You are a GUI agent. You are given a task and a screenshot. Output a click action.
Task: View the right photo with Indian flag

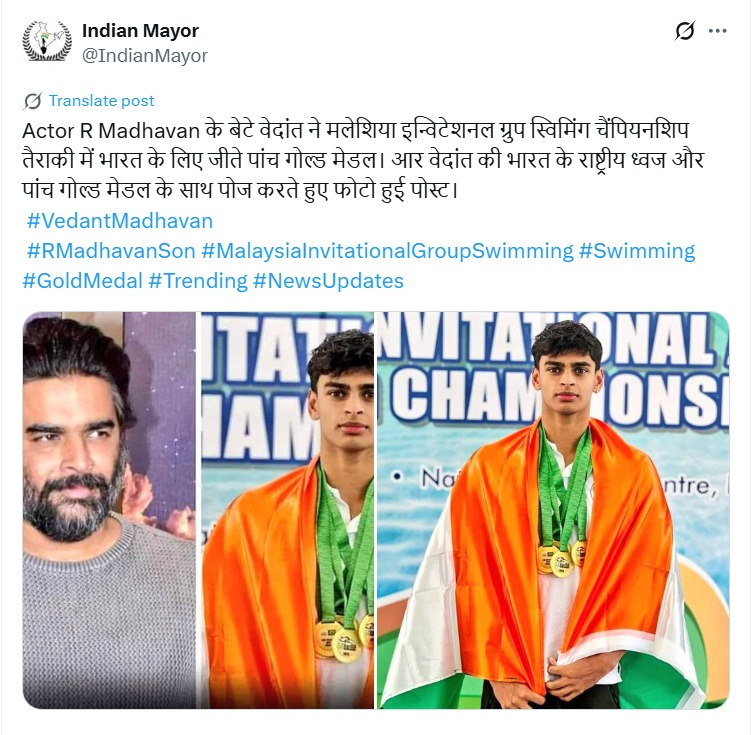(553, 510)
